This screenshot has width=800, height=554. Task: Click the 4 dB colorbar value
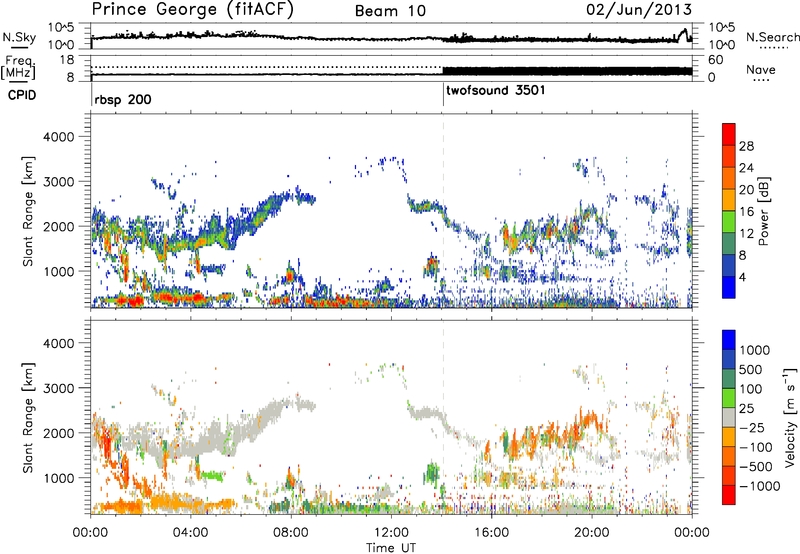pos(743,277)
